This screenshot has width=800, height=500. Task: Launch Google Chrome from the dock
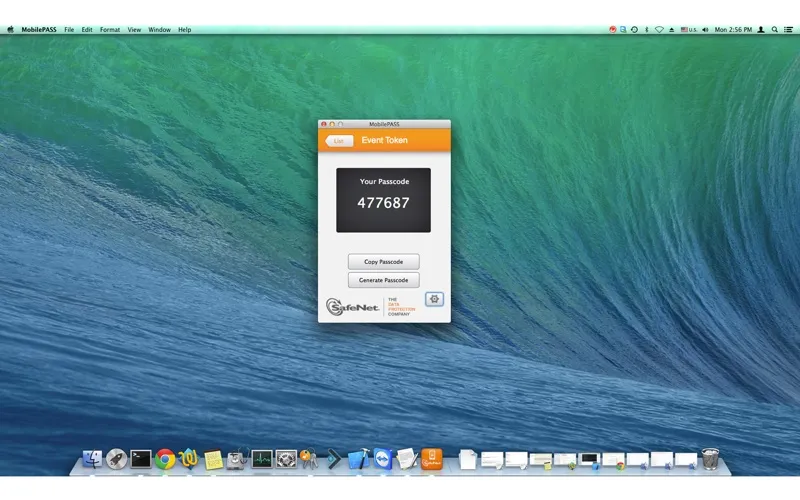(165, 459)
